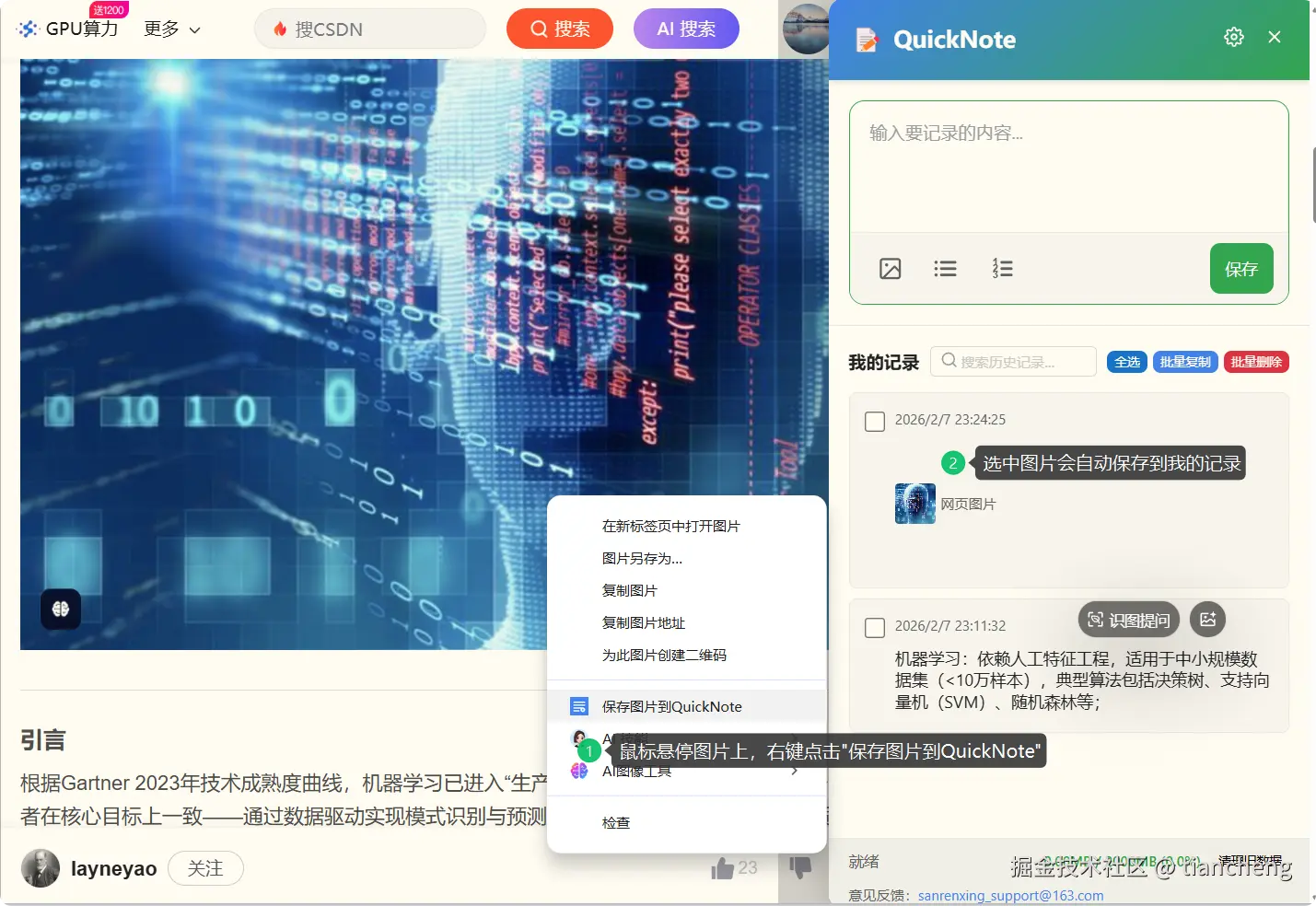Click the thumbs-up like icon
Viewport: 1316px width, 906px height.
click(723, 866)
